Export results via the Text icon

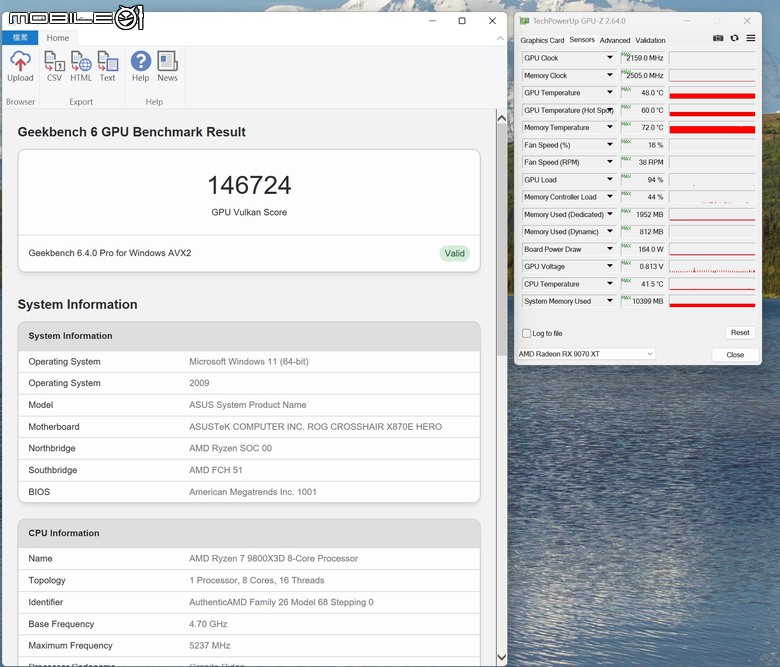(107, 61)
